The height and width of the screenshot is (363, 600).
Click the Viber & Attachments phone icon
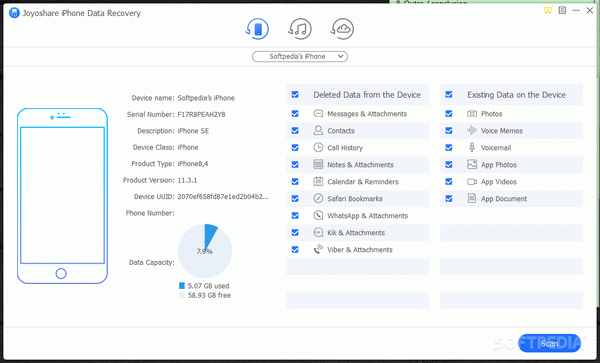click(x=318, y=249)
